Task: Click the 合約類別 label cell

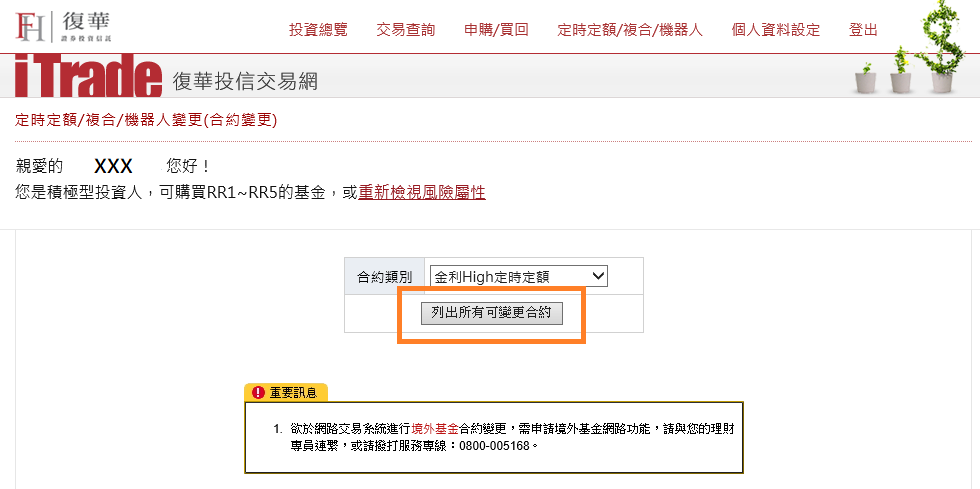Action: (x=384, y=276)
